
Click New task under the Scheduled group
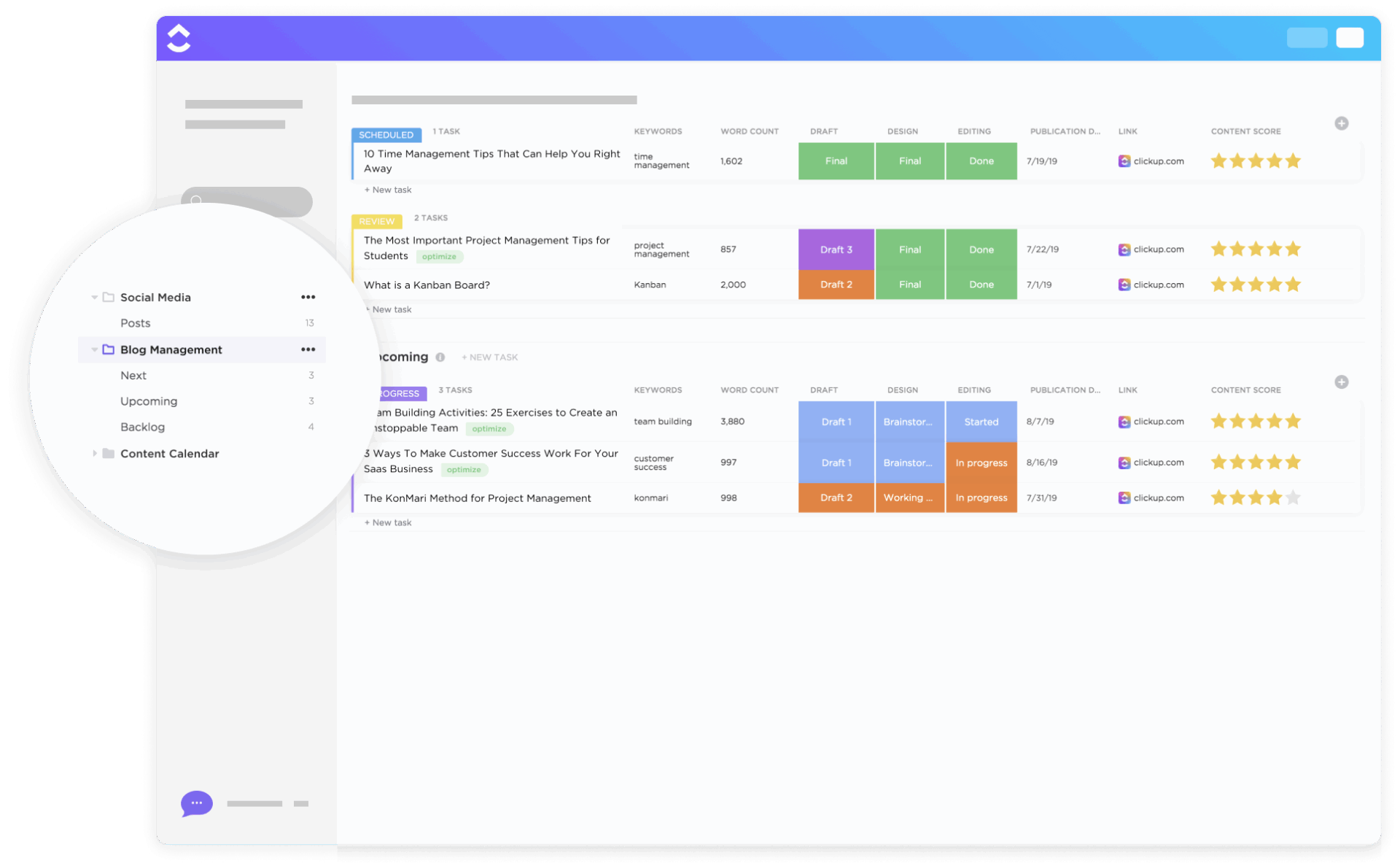click(x=387, y=189)
